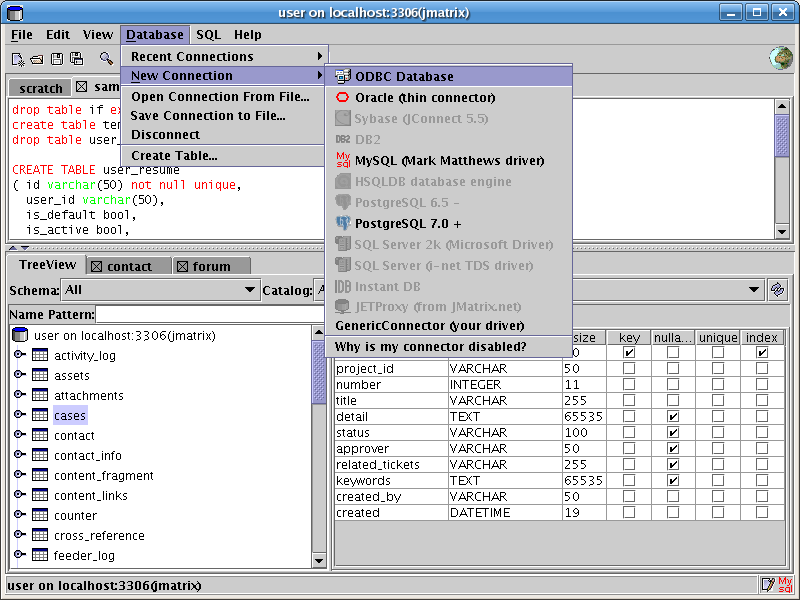Click the magnifier search toolbar icon

106,59
